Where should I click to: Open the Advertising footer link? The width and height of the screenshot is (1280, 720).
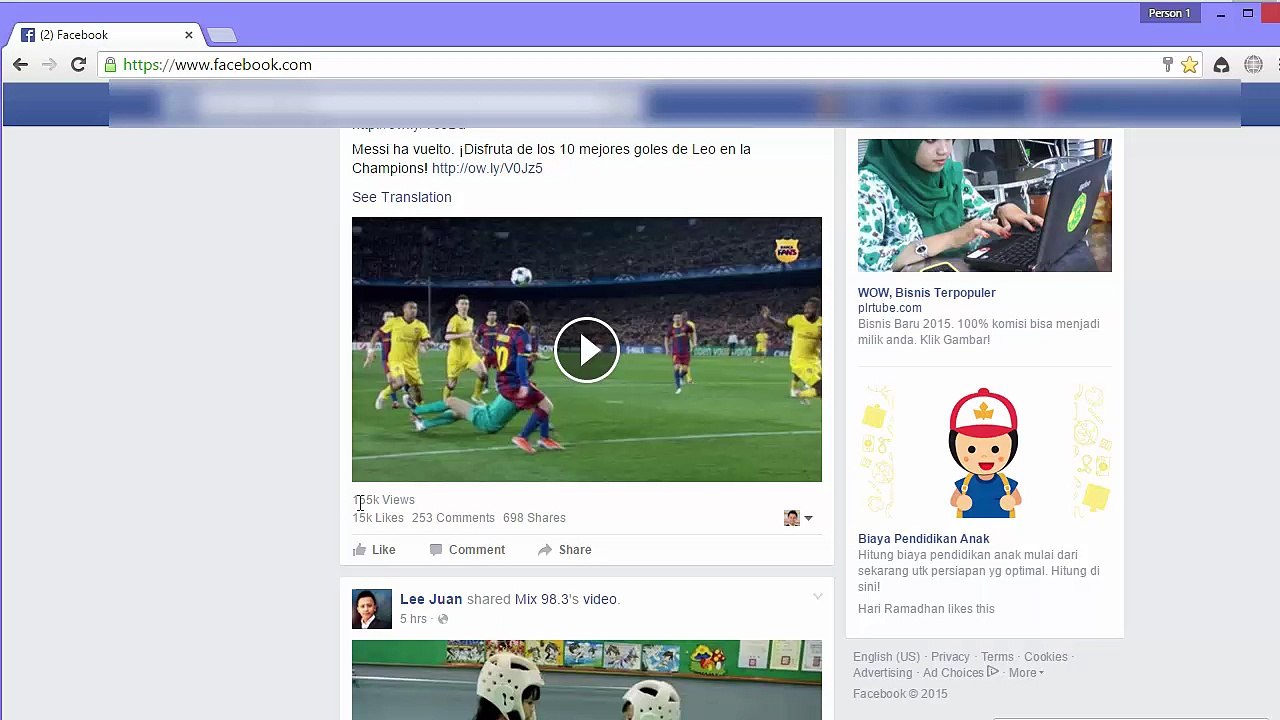click(x=883, y=673)
